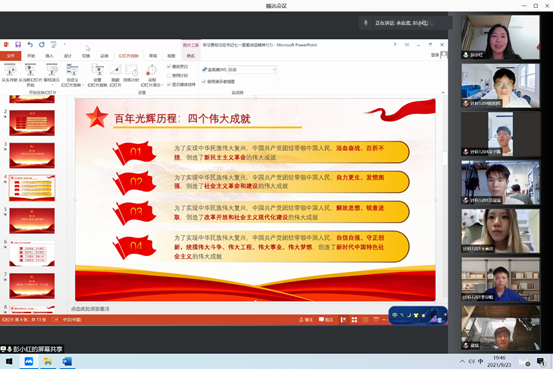Open the red File tab
This screenshot has width=553, height=369.
tap(11, 56)
